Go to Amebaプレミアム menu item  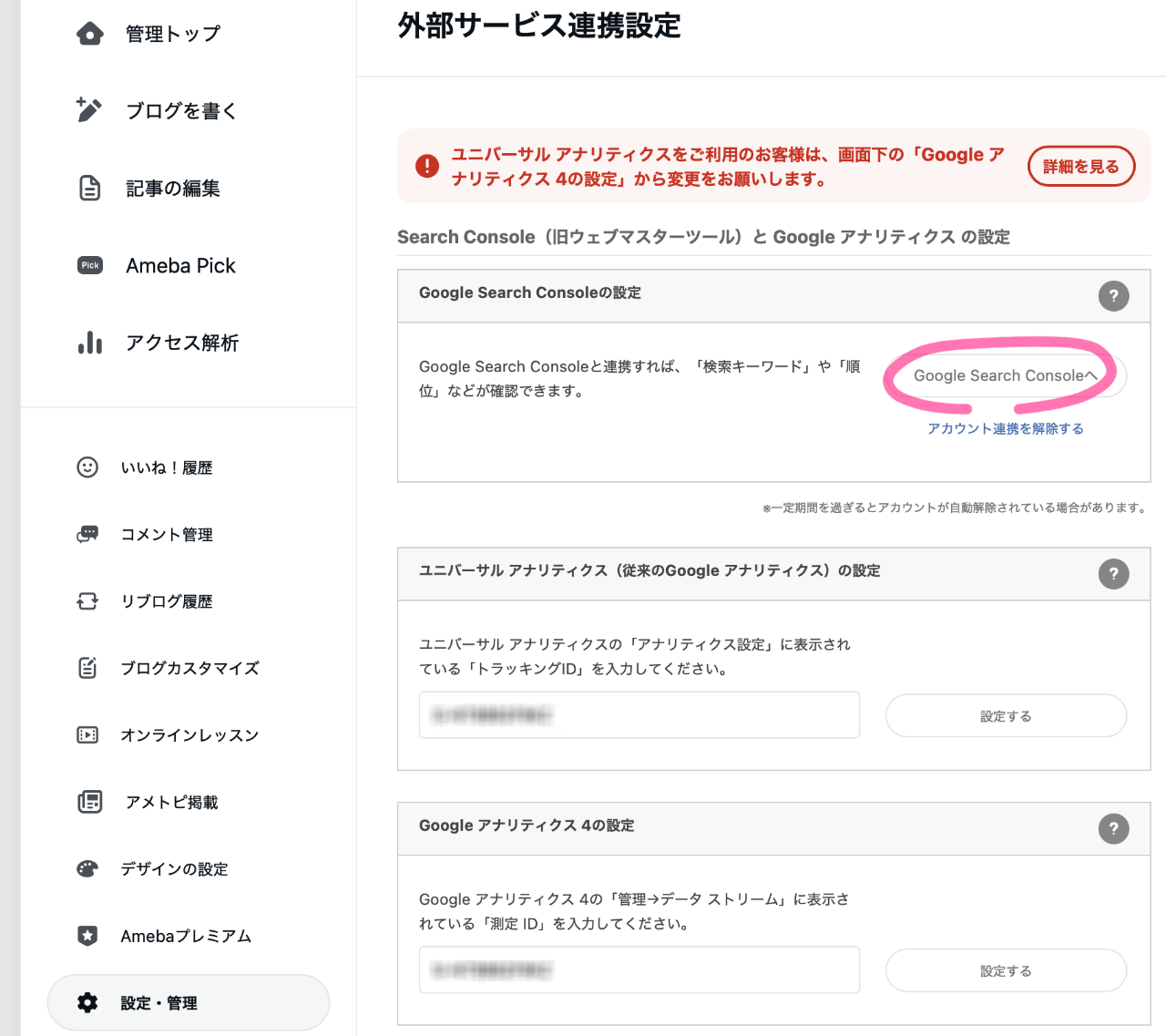click(186, 936)
